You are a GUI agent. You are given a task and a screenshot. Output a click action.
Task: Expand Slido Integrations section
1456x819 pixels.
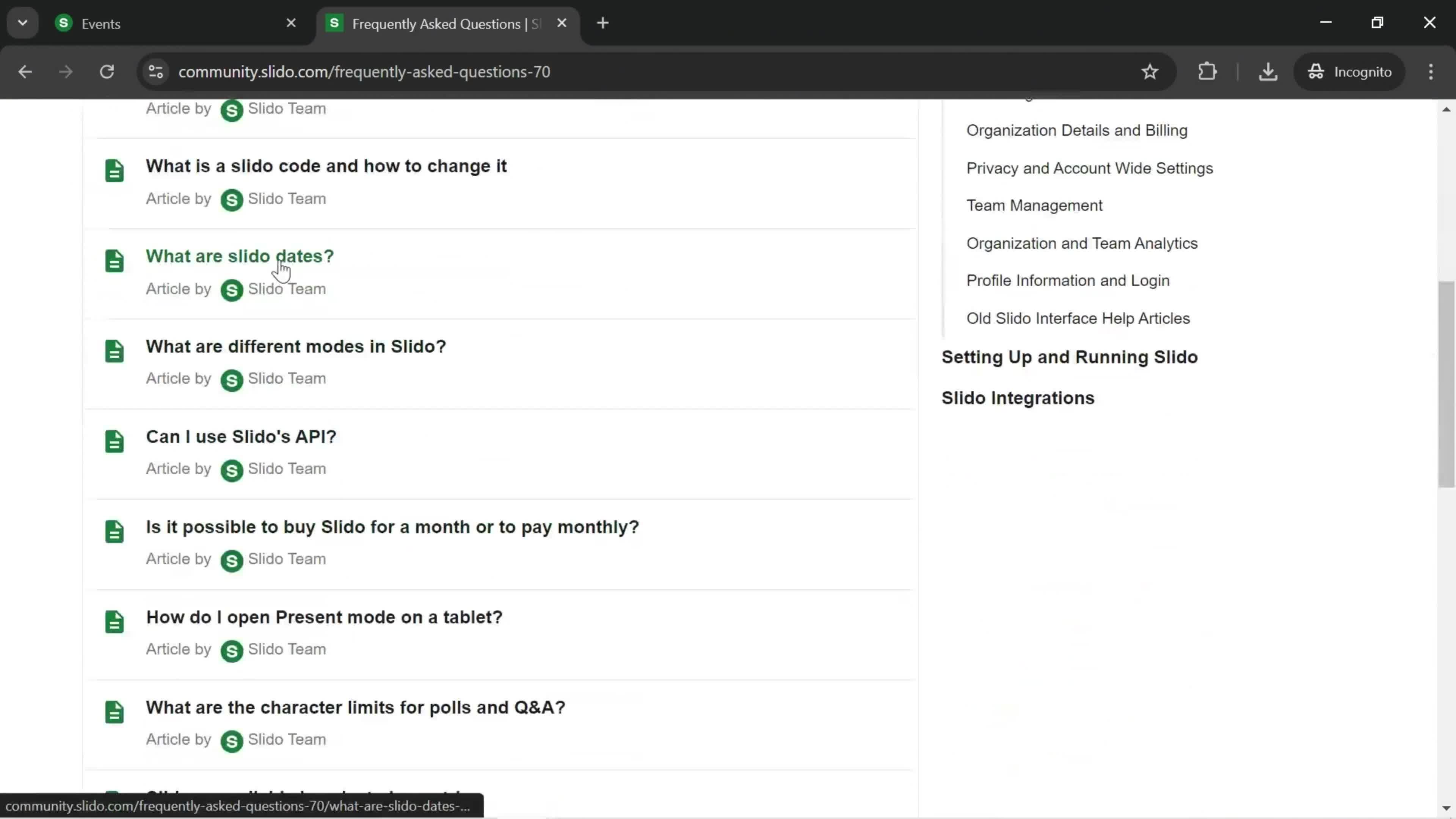(1017, 399)
